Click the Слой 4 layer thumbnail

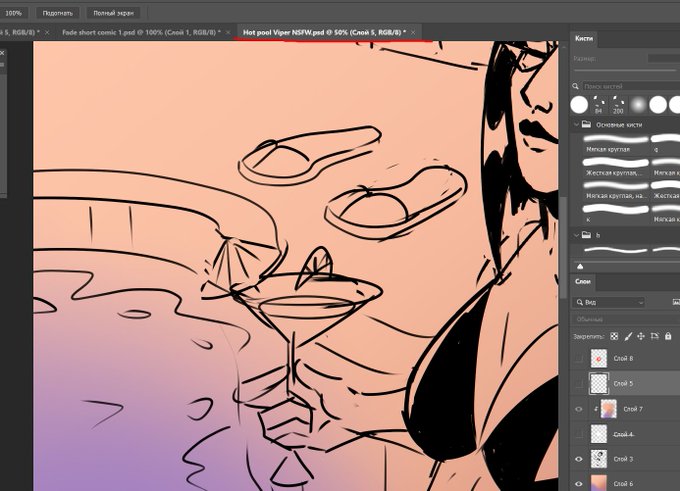tap(599, 434)
